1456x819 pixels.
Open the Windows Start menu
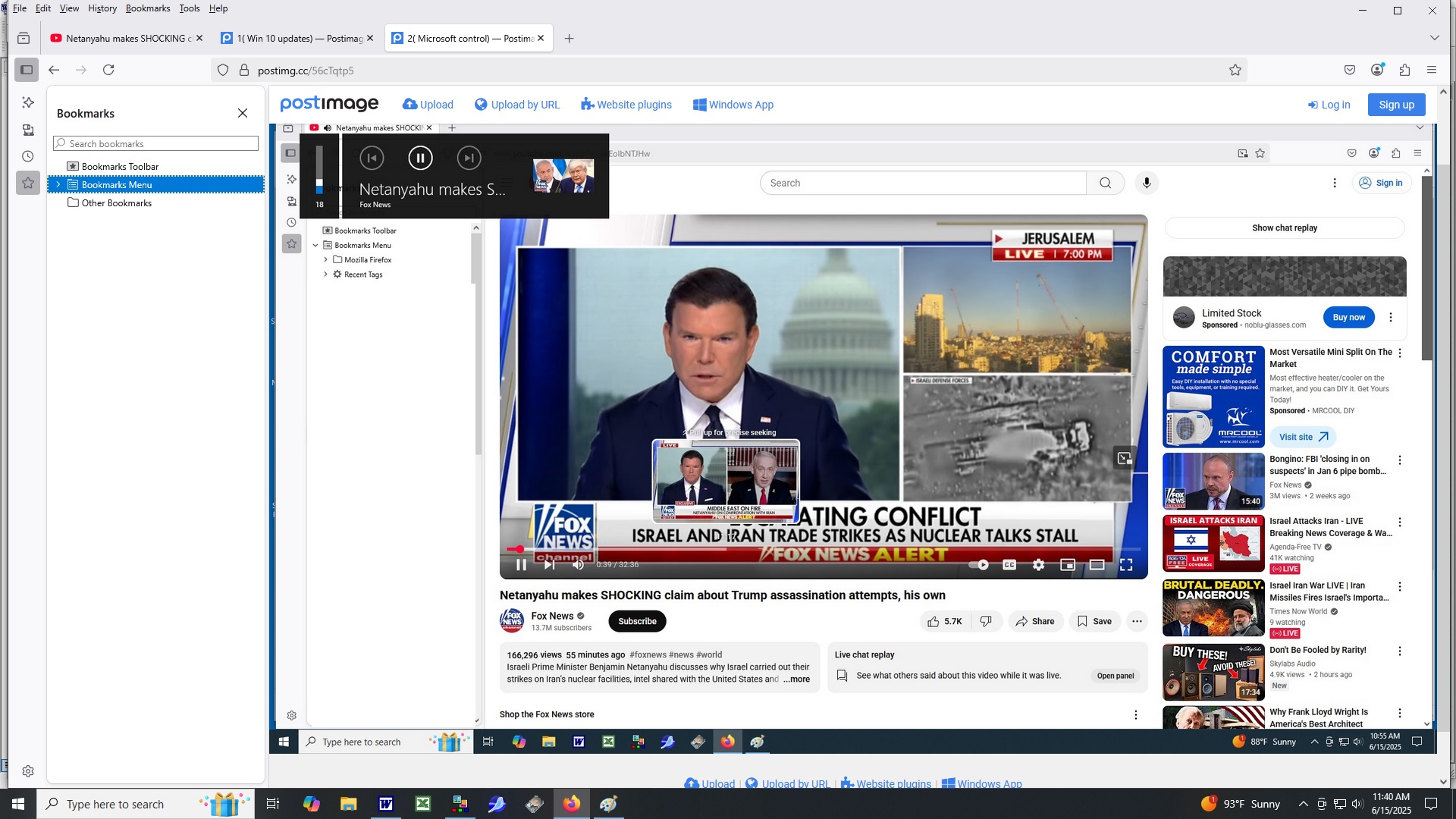(18, 804)
